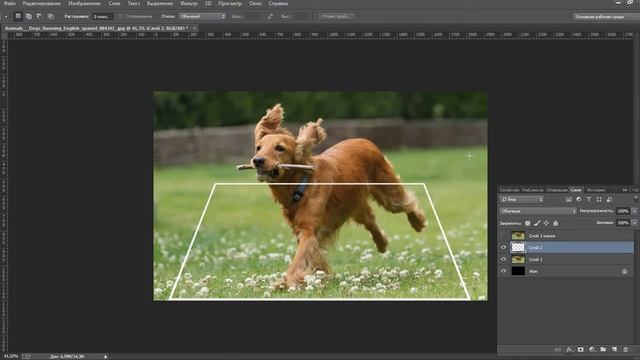
Task: Toggle lock transparent pixels
Action: pos(527,223)
